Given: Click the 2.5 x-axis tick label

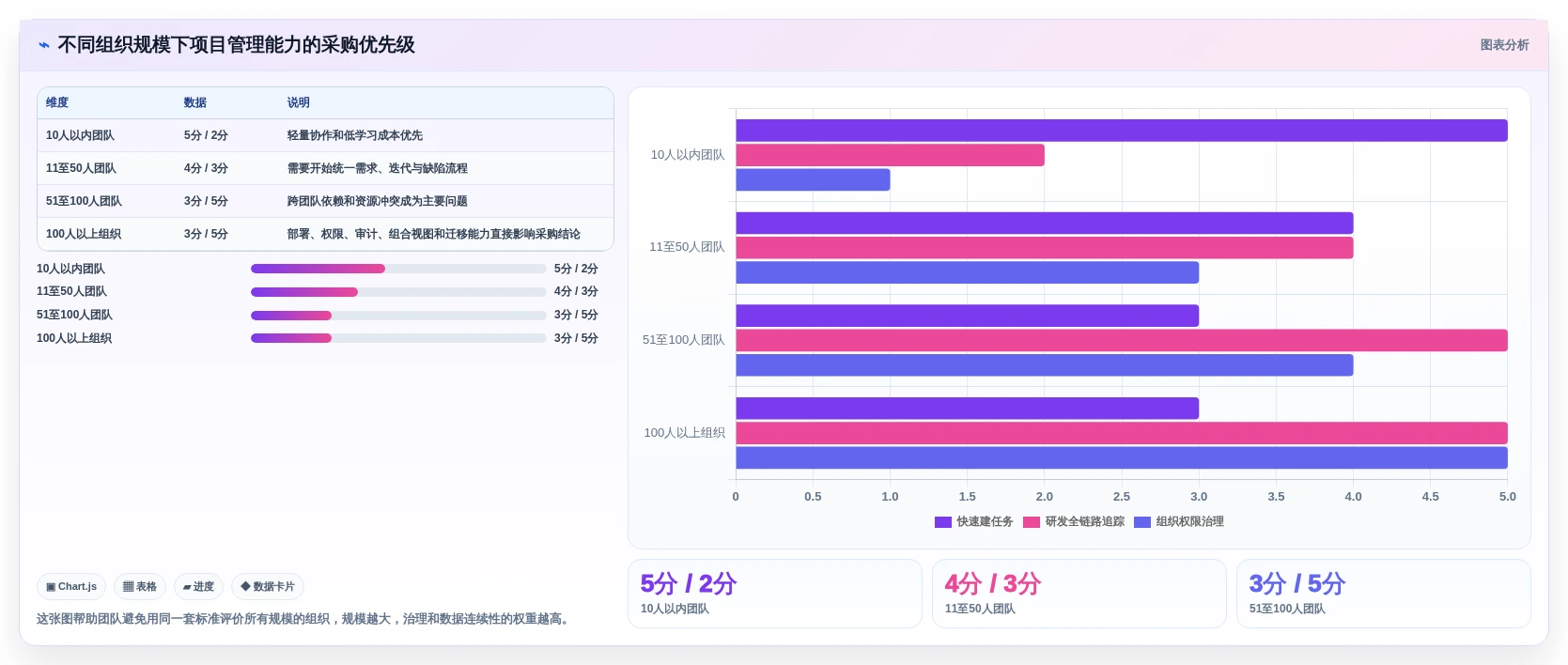Looking at the screenshot, I should click(x=1122, y=497).
